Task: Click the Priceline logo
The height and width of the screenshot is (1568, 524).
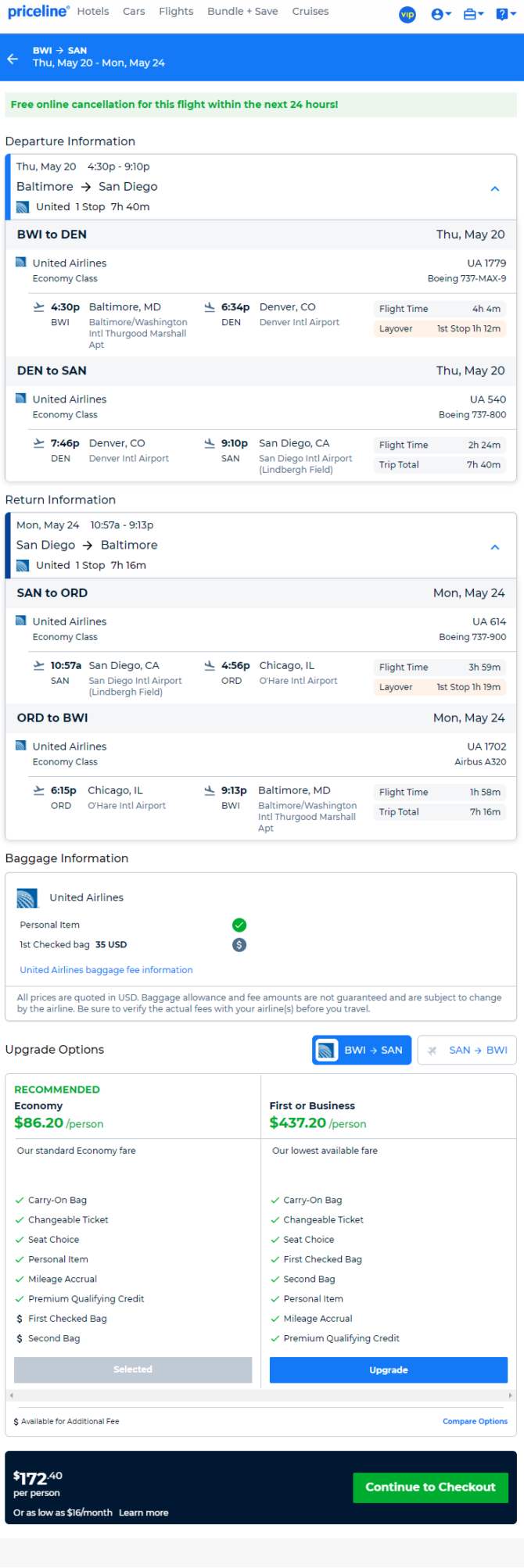Action: [38, 12]
